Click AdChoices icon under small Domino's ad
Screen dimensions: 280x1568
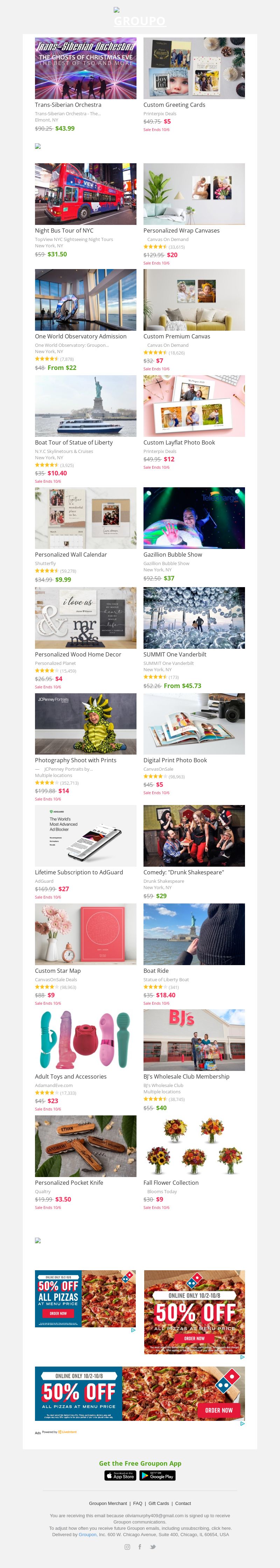coord(133,1329)
